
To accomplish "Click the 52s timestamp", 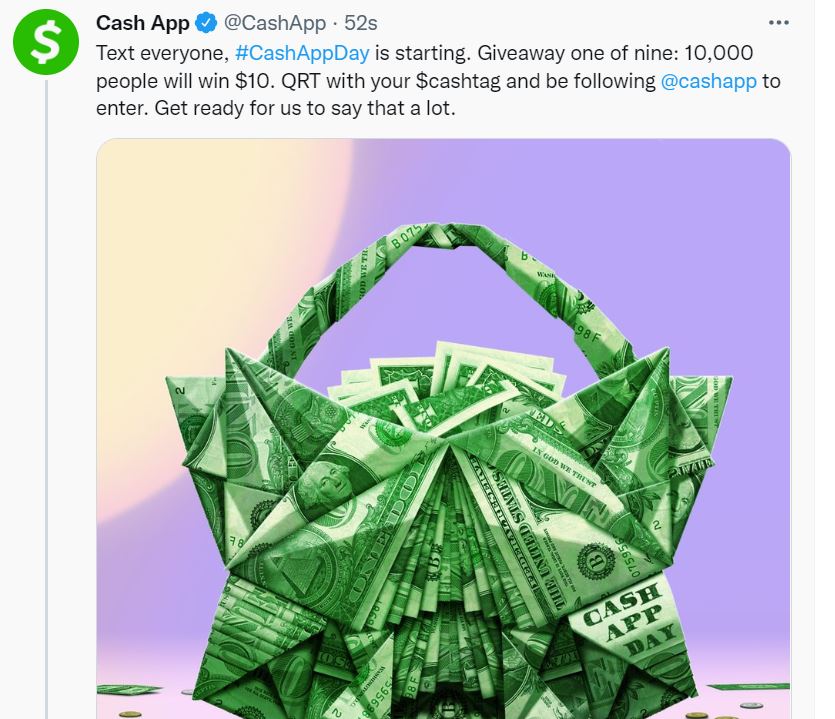I will point(361,23).
